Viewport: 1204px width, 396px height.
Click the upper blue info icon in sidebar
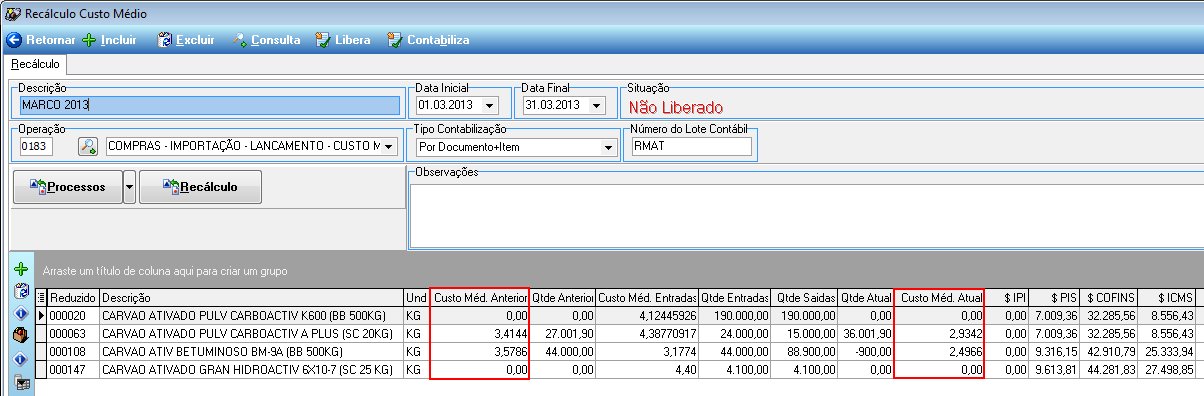[21, 314]
